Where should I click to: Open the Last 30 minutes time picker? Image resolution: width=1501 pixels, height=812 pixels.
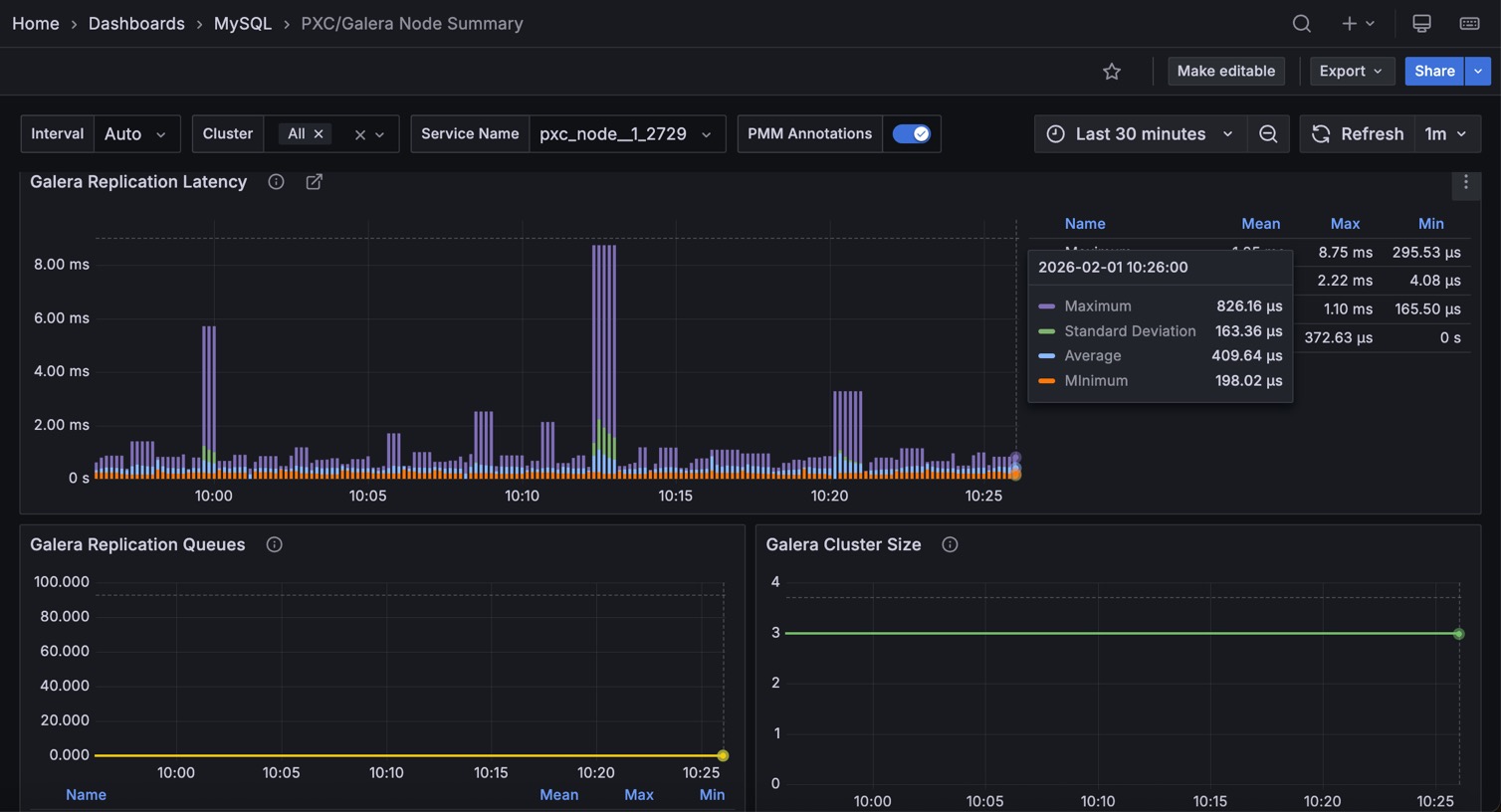pos(1141,133)
